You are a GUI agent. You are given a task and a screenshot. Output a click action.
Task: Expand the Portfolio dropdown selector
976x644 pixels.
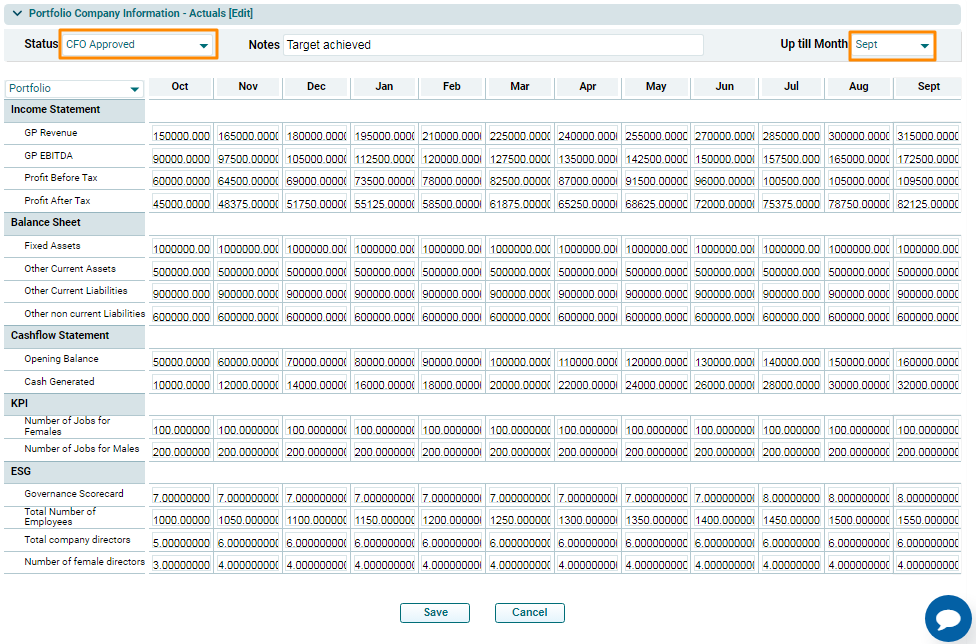(x=75, y=89)
